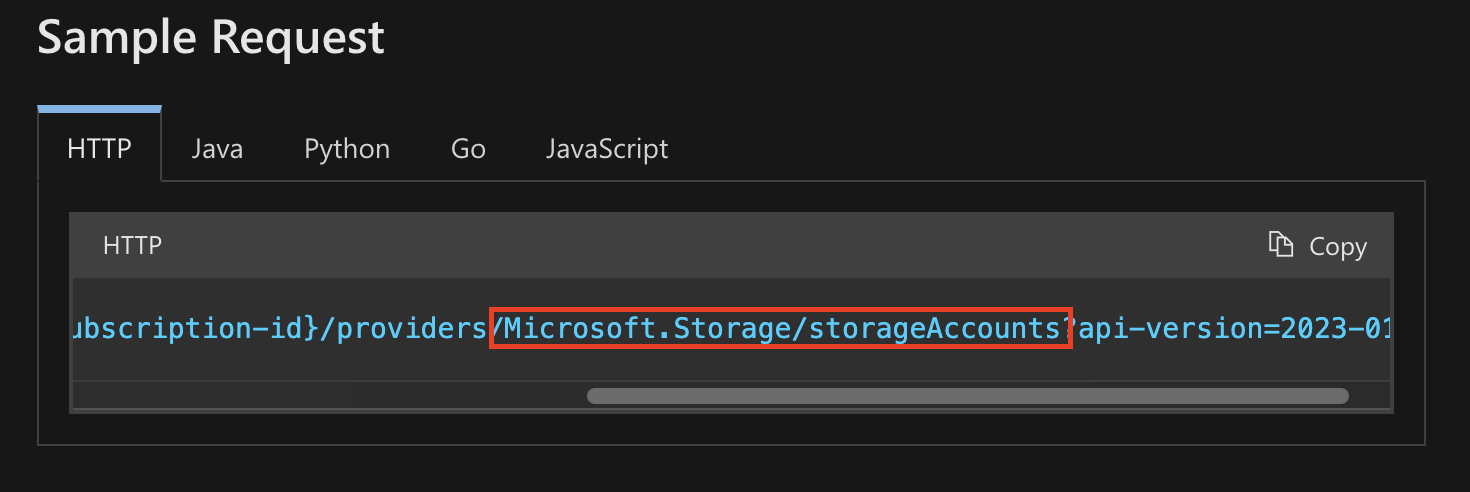This screenshot has height=492, width=1470.
Task: Show the JavaScript sample tab
Action: pos(607,149)
